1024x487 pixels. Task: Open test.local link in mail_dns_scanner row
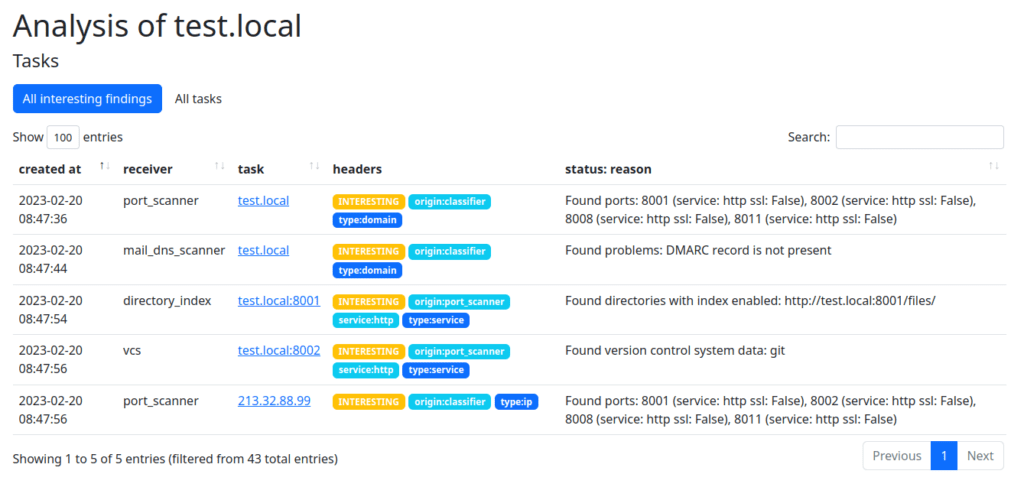[x=263, y=250]
